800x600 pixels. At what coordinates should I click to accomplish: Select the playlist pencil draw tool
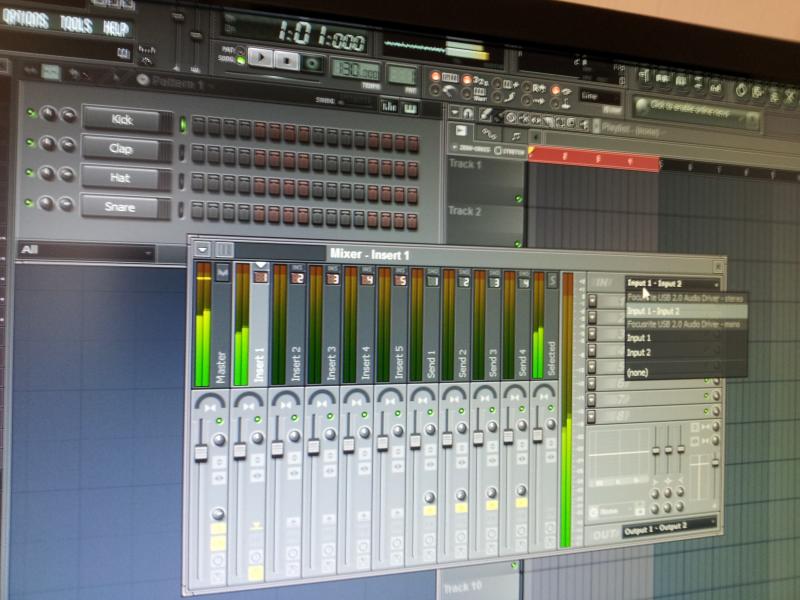tap(485, 115)
